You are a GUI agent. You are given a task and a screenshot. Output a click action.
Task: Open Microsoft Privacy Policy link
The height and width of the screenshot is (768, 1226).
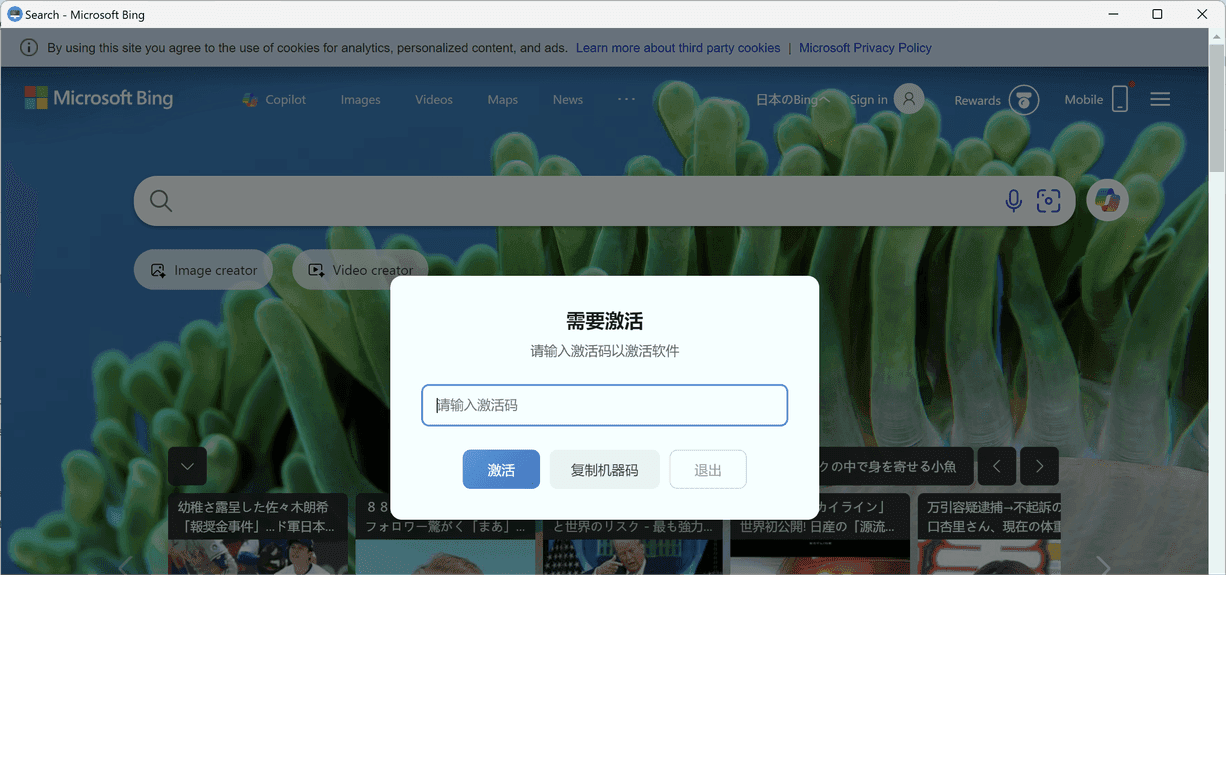(x=865, y=48)
